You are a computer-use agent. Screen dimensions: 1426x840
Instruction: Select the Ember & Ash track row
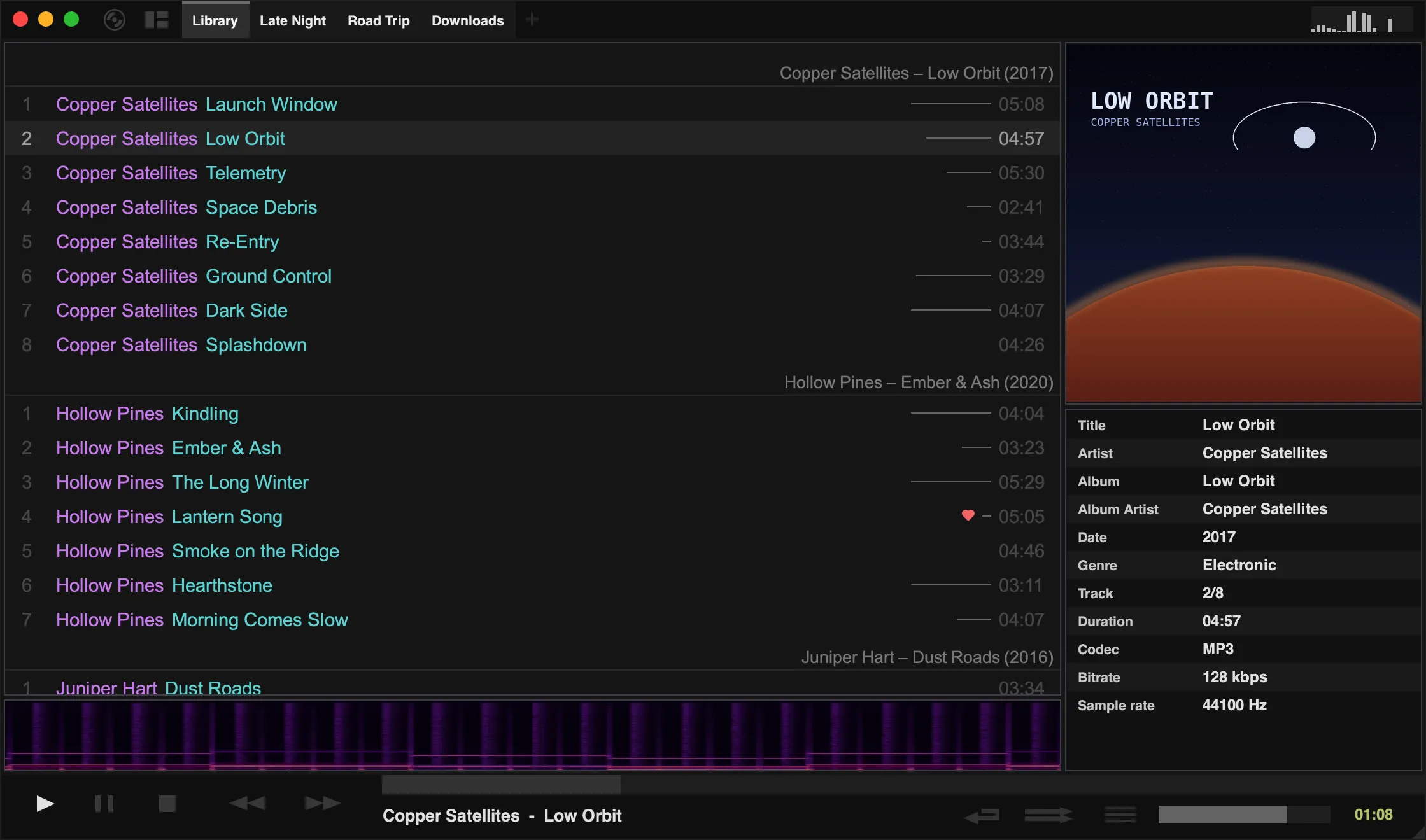(x=533, y=448)
